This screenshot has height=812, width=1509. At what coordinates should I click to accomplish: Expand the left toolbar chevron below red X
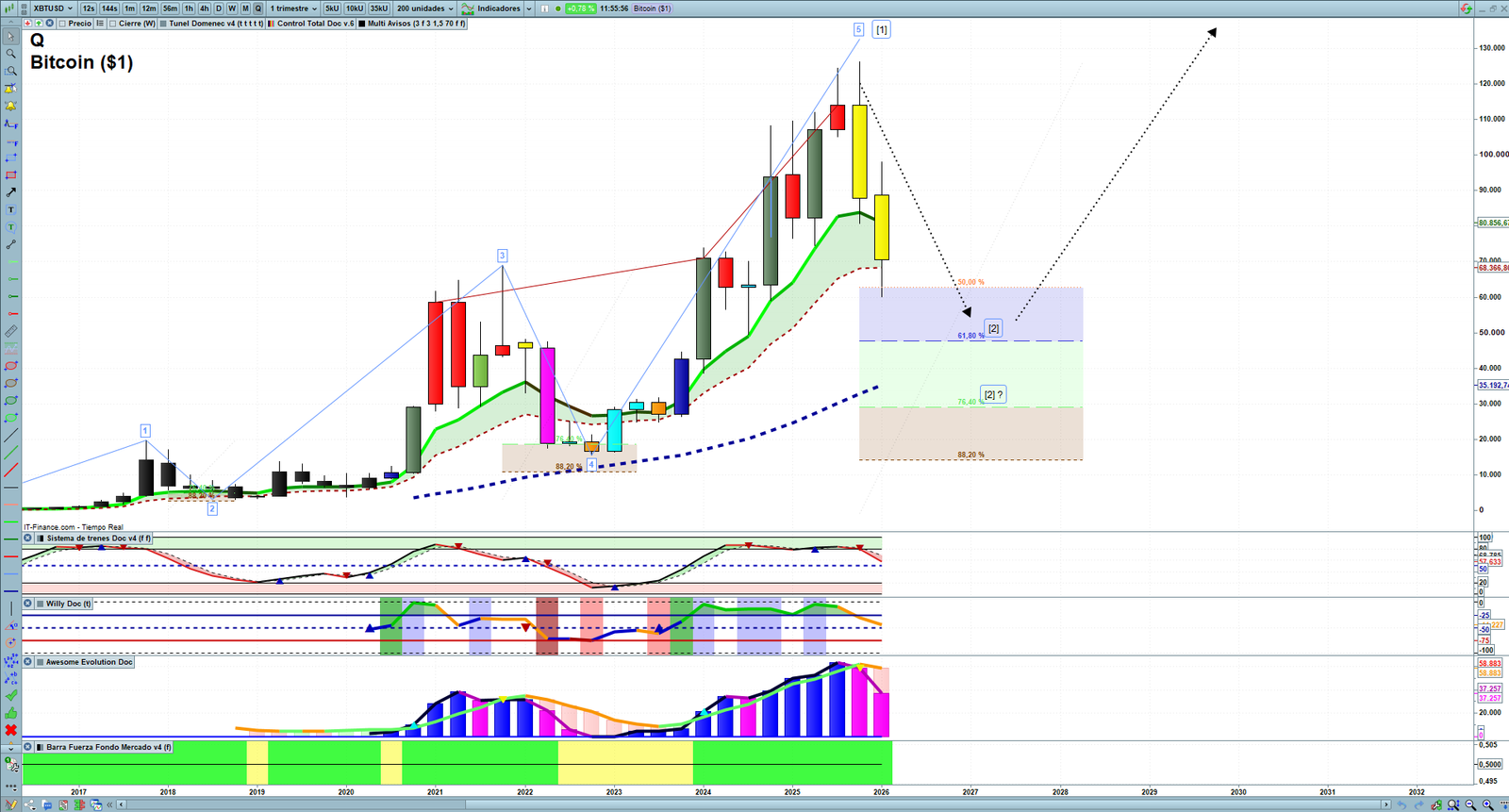[11, 749]
